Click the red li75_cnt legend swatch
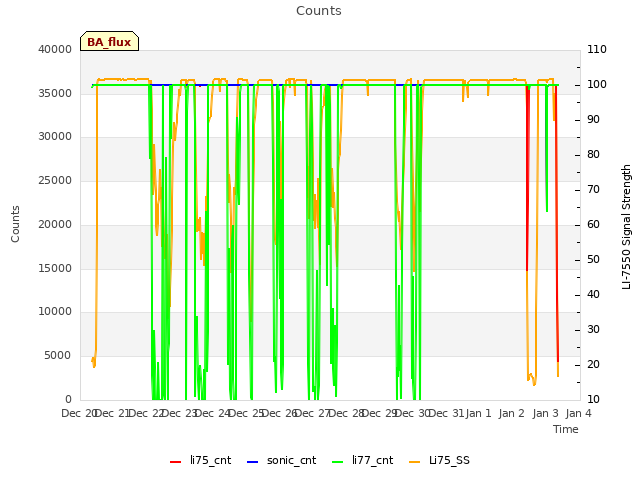 pyautogui.click(x=176, y=462)
